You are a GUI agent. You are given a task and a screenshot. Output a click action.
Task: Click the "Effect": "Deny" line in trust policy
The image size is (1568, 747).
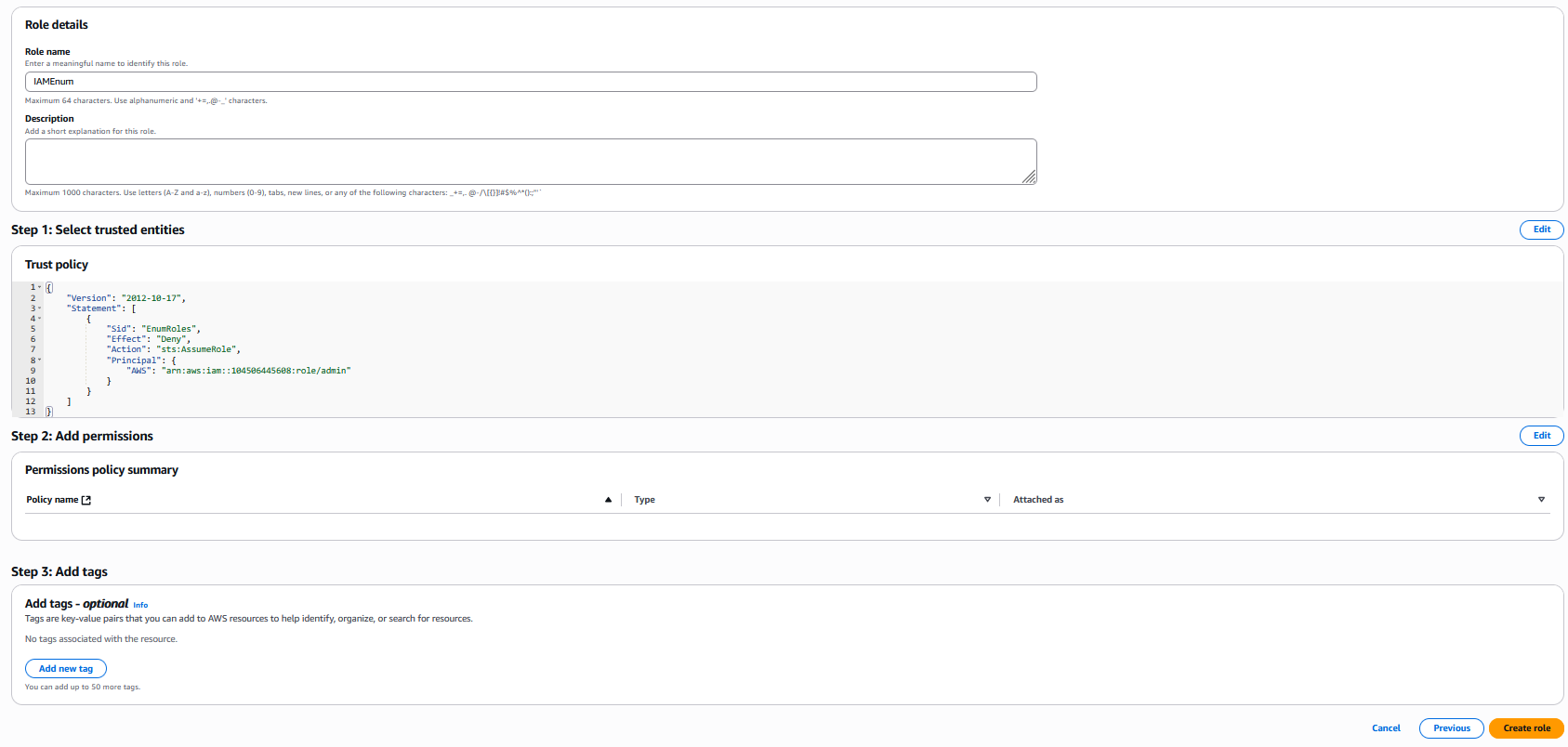(x=148, y=340)
